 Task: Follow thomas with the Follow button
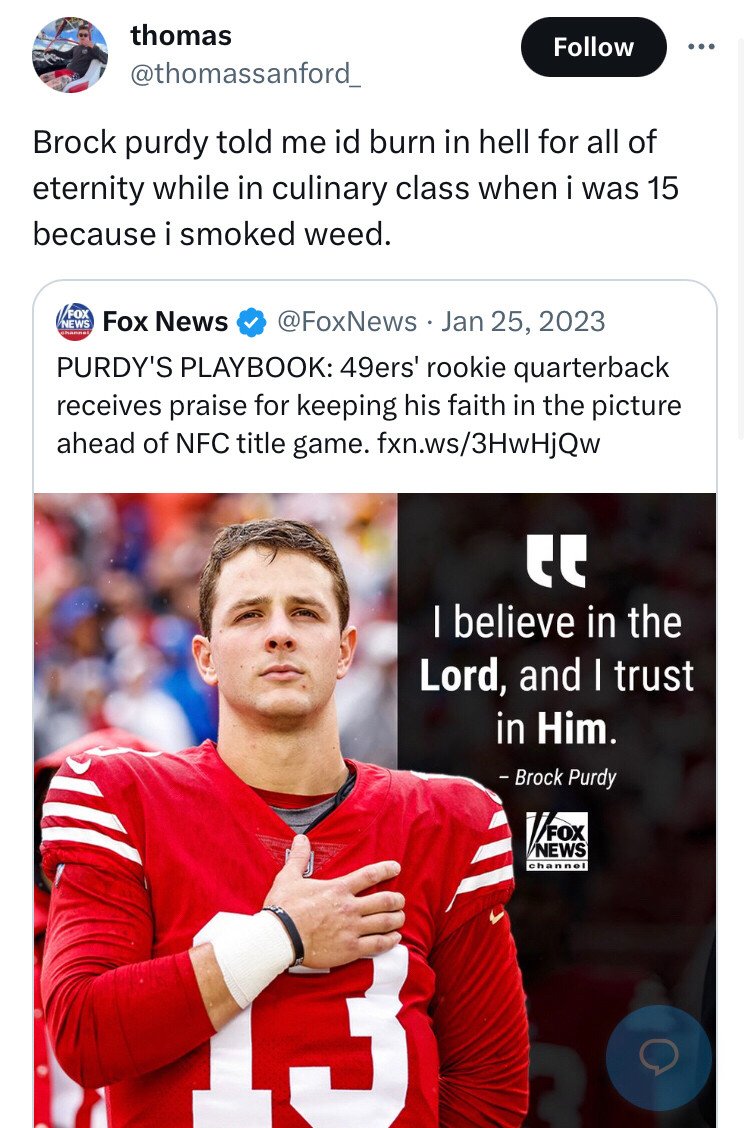tap(593, 47)
